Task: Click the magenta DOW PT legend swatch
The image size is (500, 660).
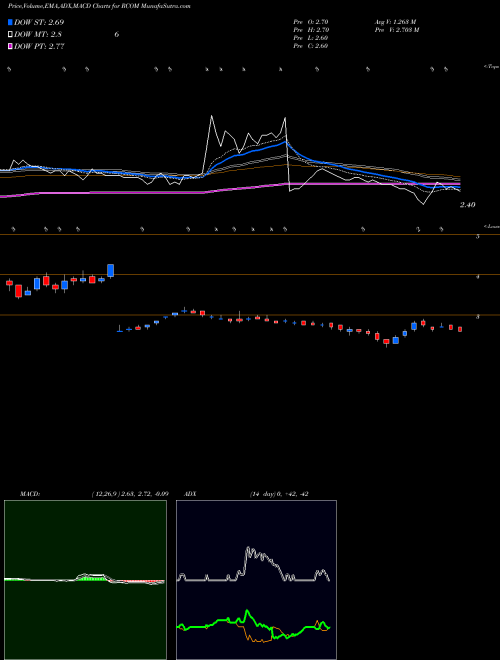Action: (10, 46)
